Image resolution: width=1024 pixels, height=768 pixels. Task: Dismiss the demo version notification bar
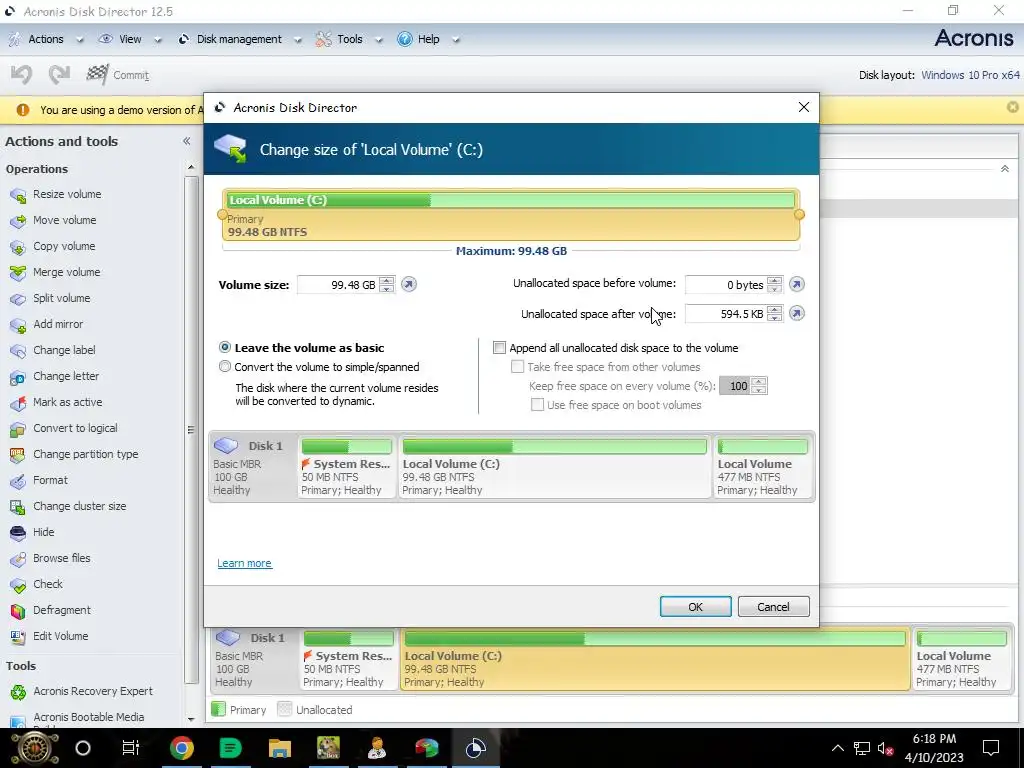coord(1012,107)
